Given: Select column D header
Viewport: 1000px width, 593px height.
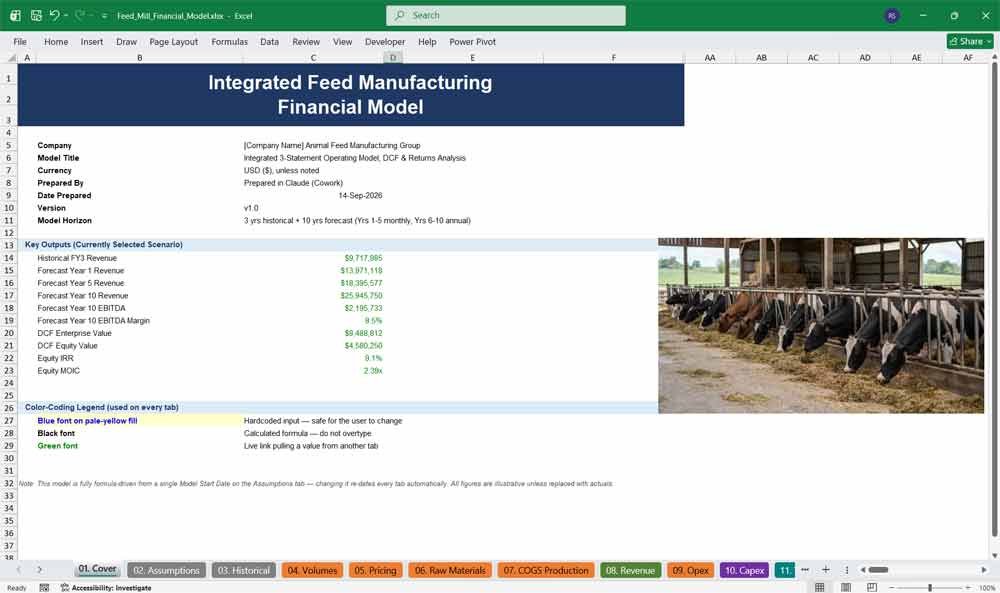Looking at the screenshot, I should 393,57.
